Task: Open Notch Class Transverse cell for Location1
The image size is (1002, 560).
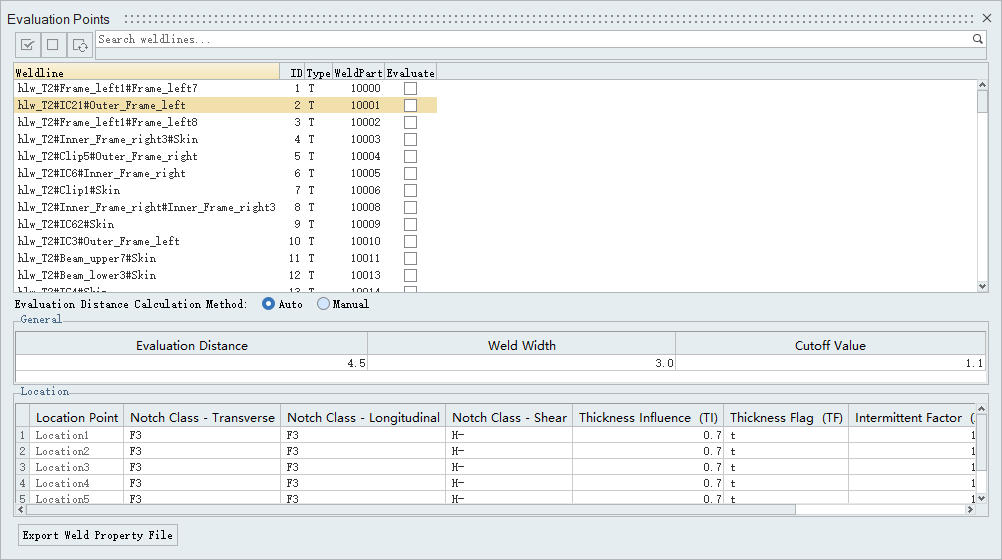Action: pyautogui.click(x=202, y=435)
